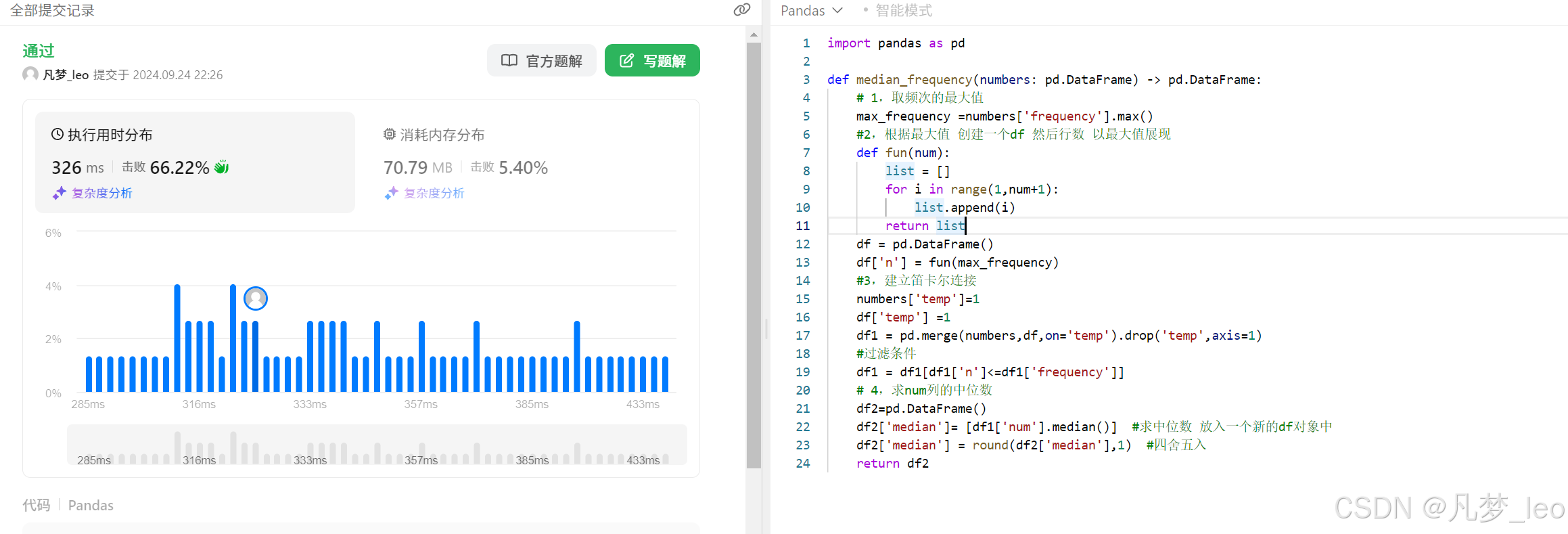Select the 消耗内存分布 panel
The height and width of the screenshot is (534, 1568).
(x=527, y=162)
